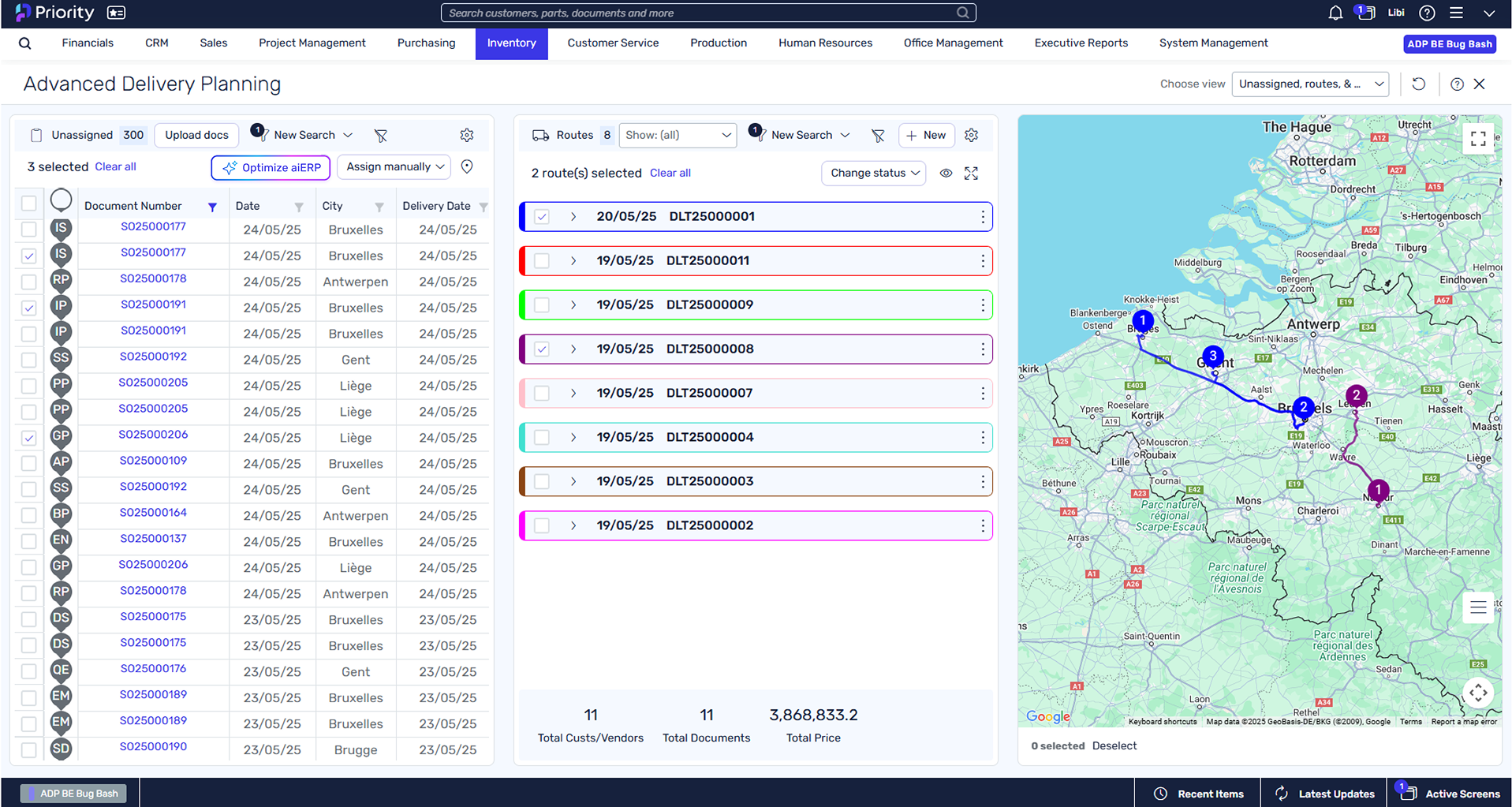Toggle route visibility eye icon
1512x807 pixels.
coord(946,174)
